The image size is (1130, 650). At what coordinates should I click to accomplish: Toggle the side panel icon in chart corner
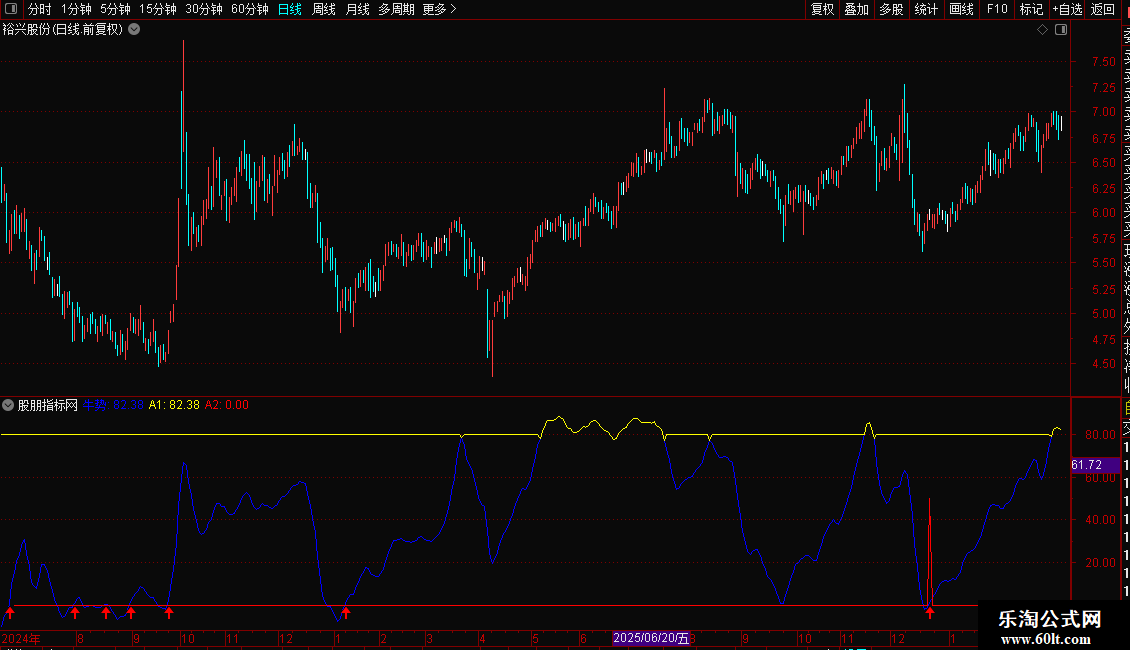point(1061,30)
